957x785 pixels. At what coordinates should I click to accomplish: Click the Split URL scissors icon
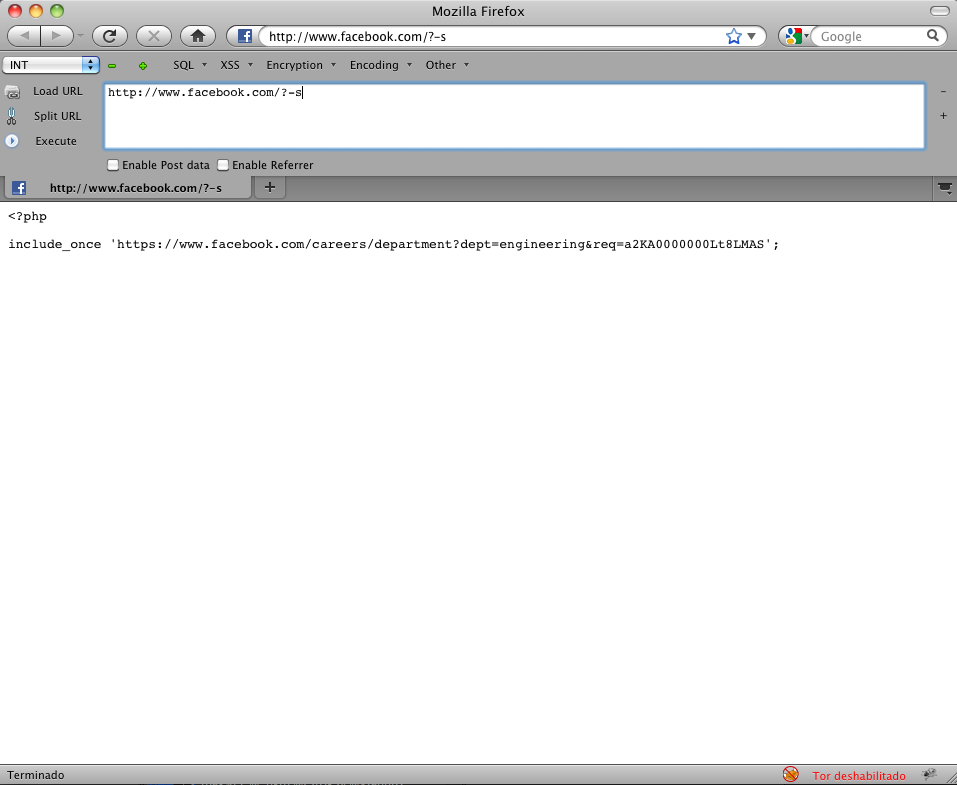click(12, 116)
